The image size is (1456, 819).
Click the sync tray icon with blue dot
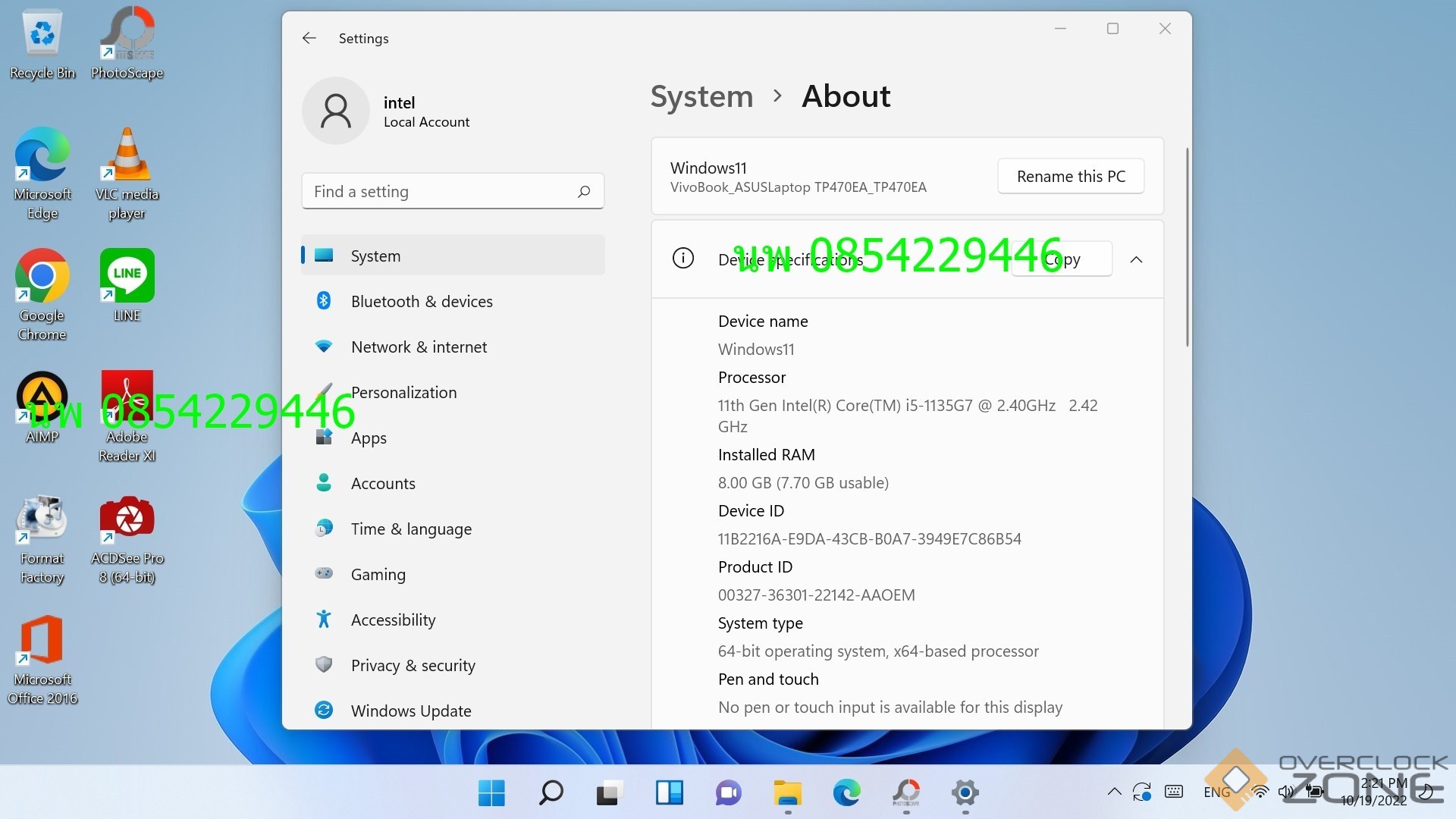click(1142, 792)
